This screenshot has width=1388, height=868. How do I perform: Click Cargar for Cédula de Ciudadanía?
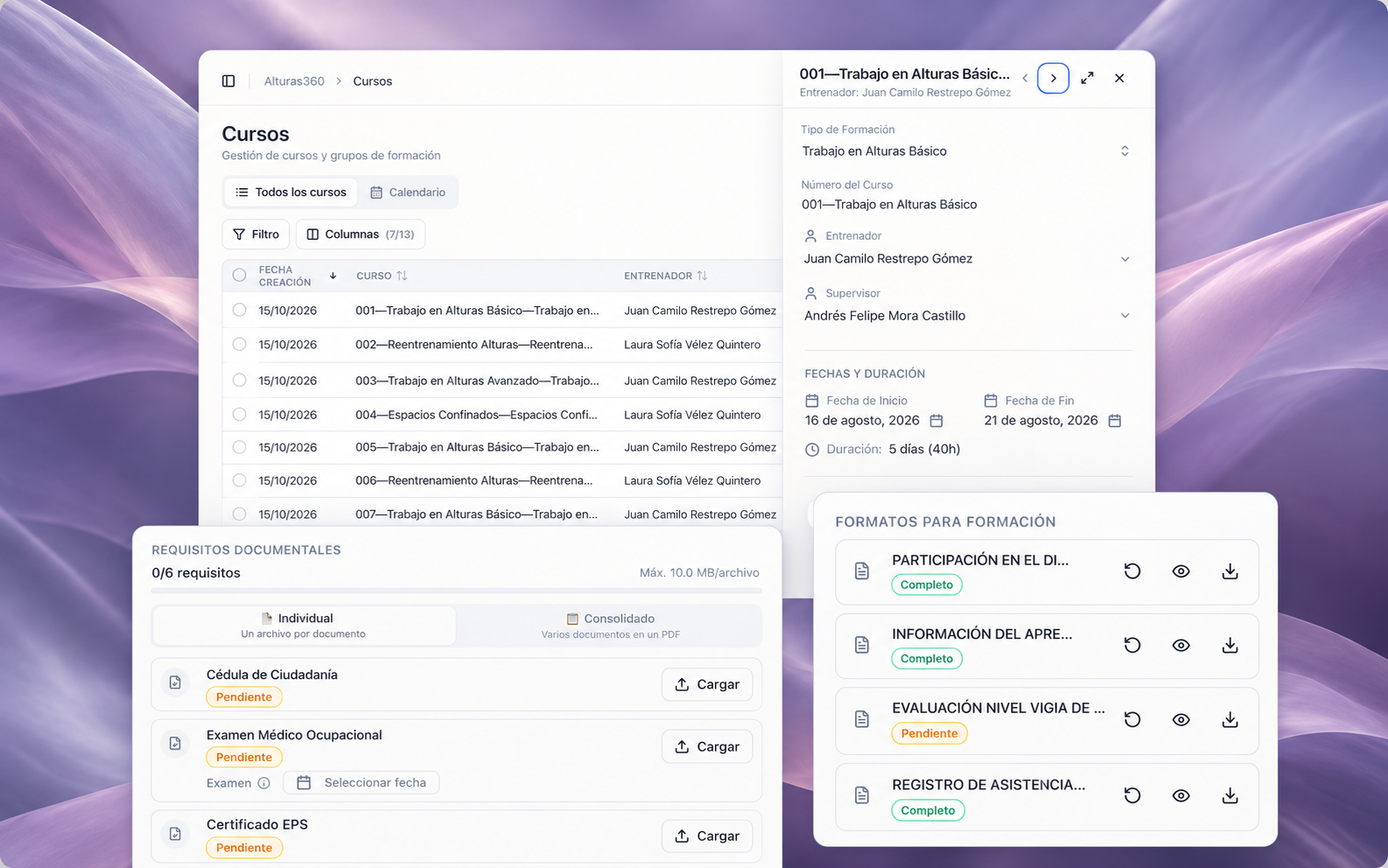click(x=707, y=684)
